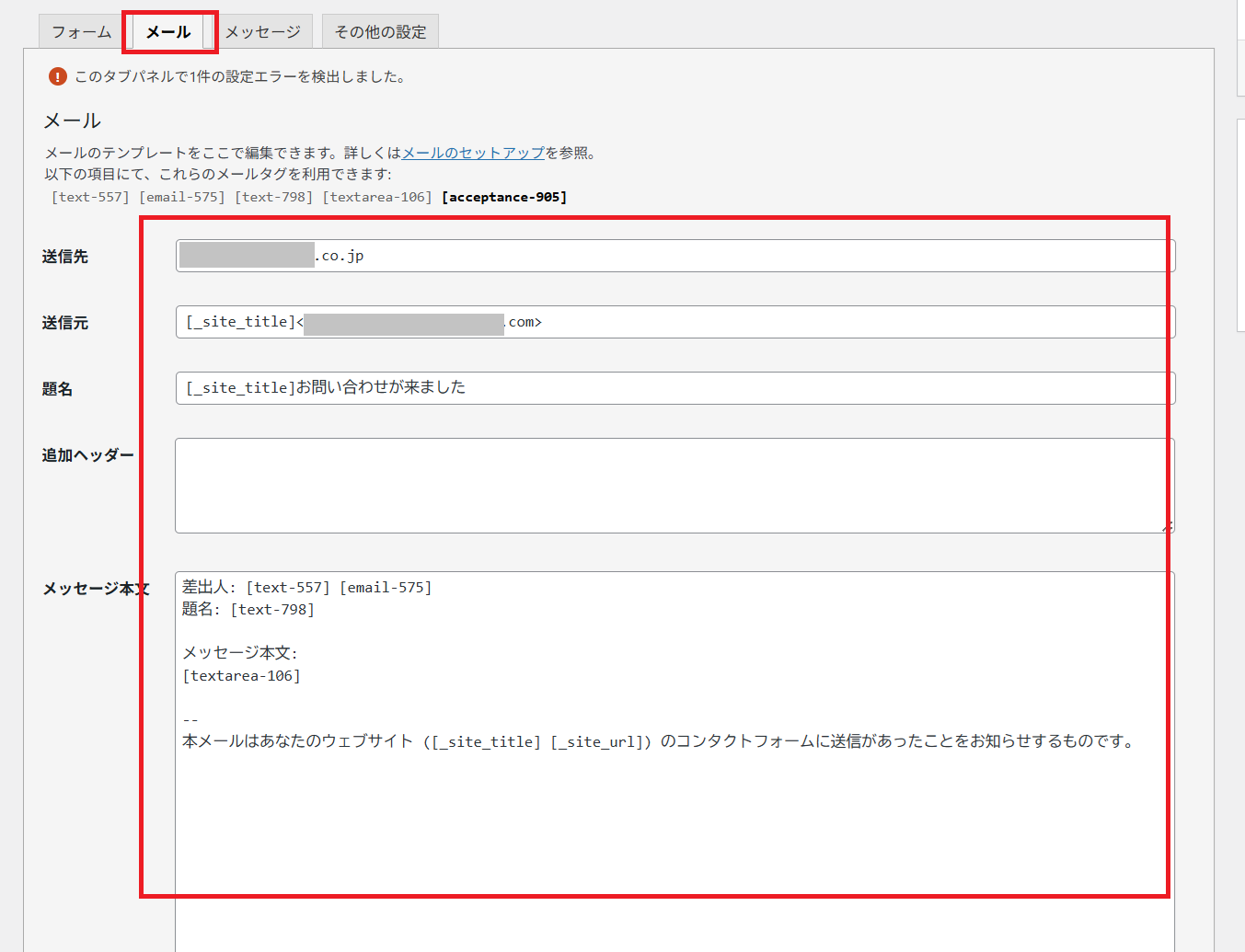Viewport: 1245px width, 952px height.
Task: Open the メールのセットアップ link
Action: [x=473, y=153]
